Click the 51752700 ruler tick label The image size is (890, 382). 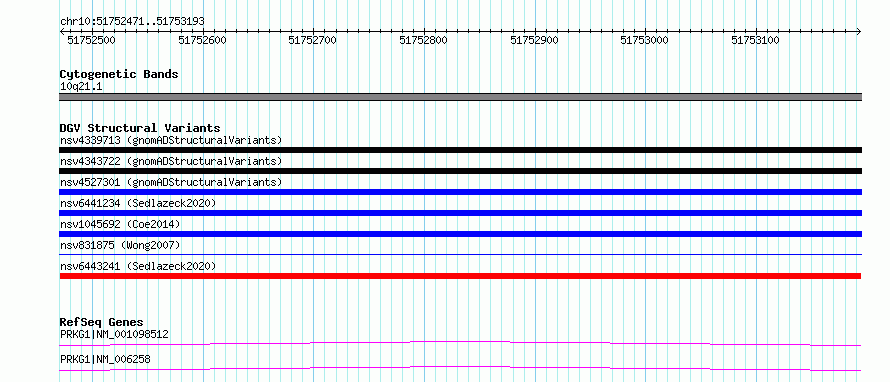click(x=312, y=40)
